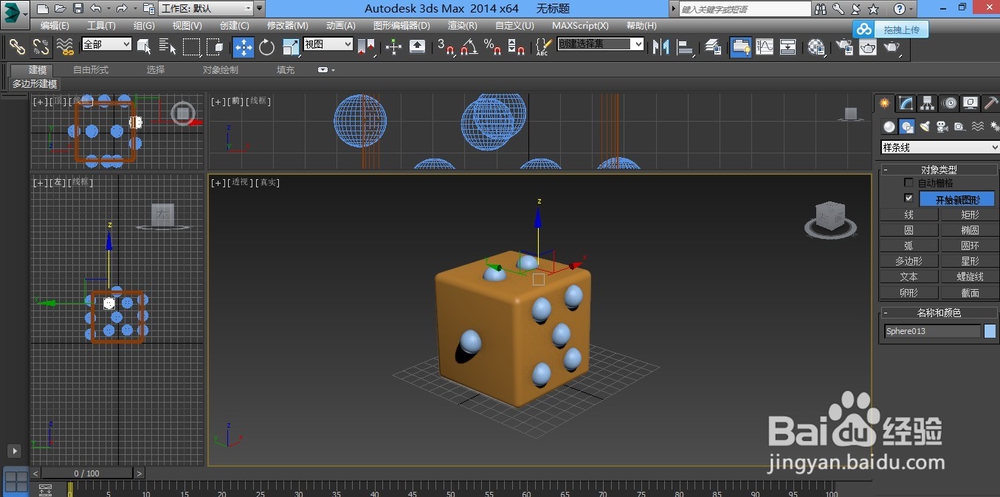Open Render Setup teapot icon
This screenshot has width=1000, height=497.
point(844,47)
